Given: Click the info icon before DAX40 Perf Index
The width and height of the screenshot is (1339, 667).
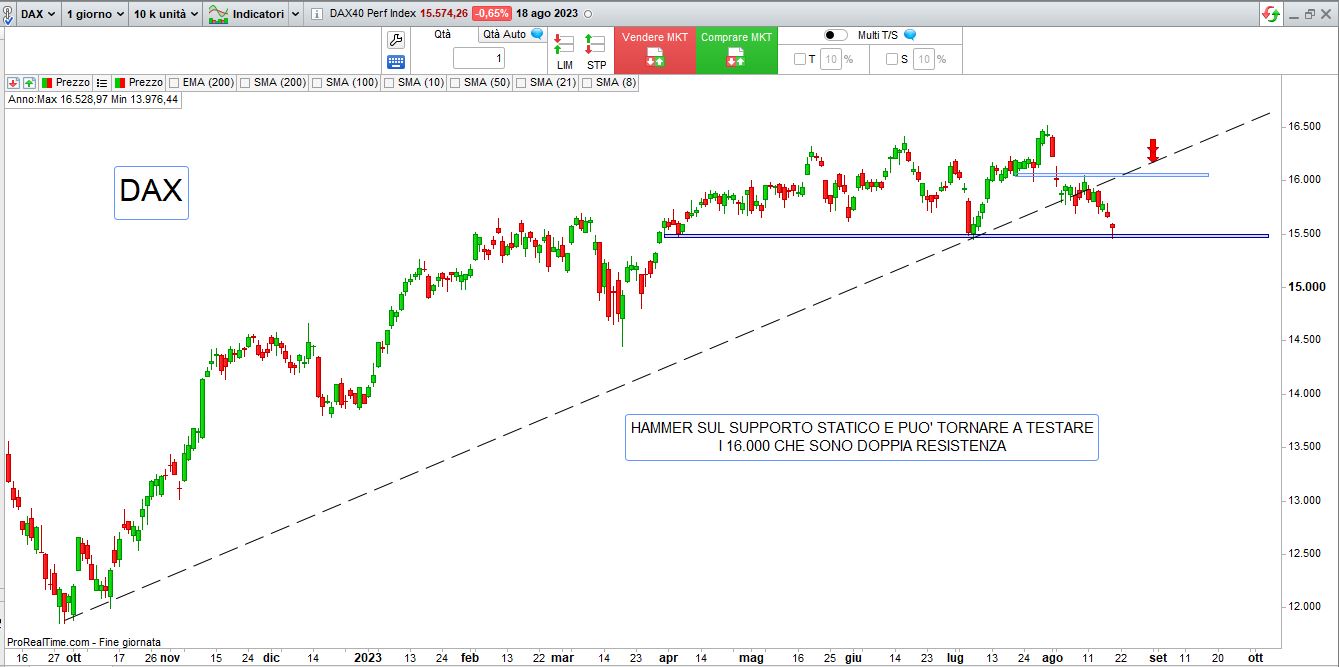Looking at the screenshot, I should coord(317,14).
